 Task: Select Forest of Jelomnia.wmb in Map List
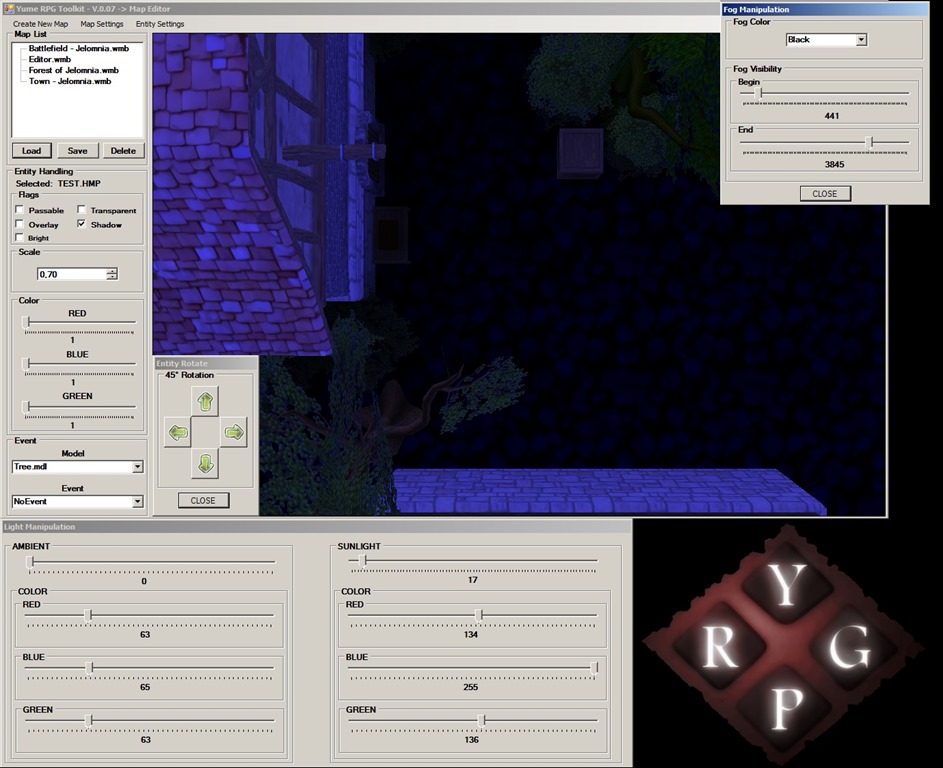(73, 70)
